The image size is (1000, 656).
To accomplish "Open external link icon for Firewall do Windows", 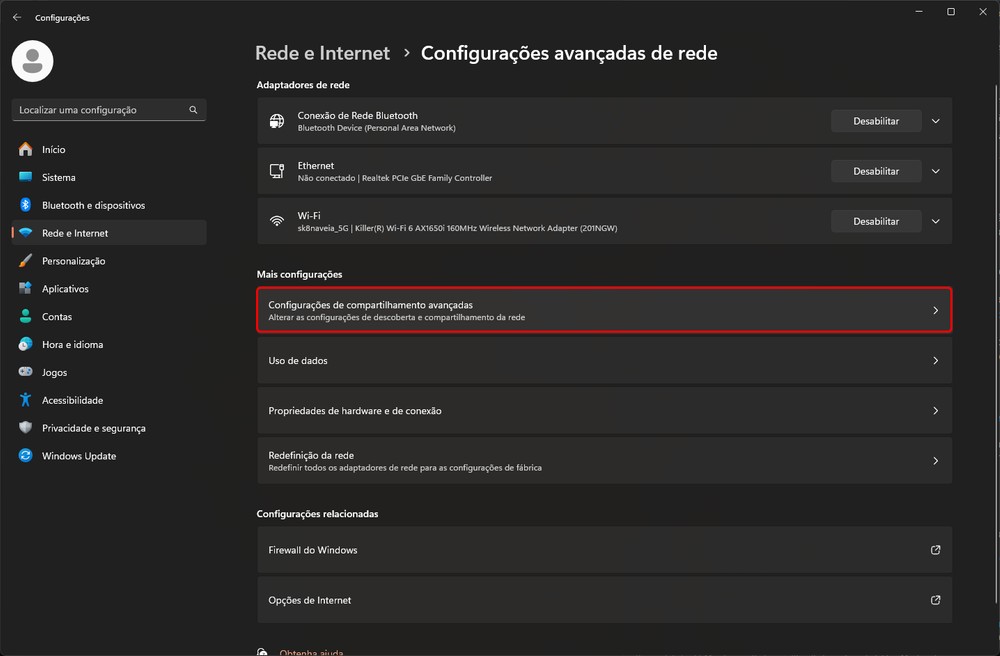I will (x=935, y=550).
